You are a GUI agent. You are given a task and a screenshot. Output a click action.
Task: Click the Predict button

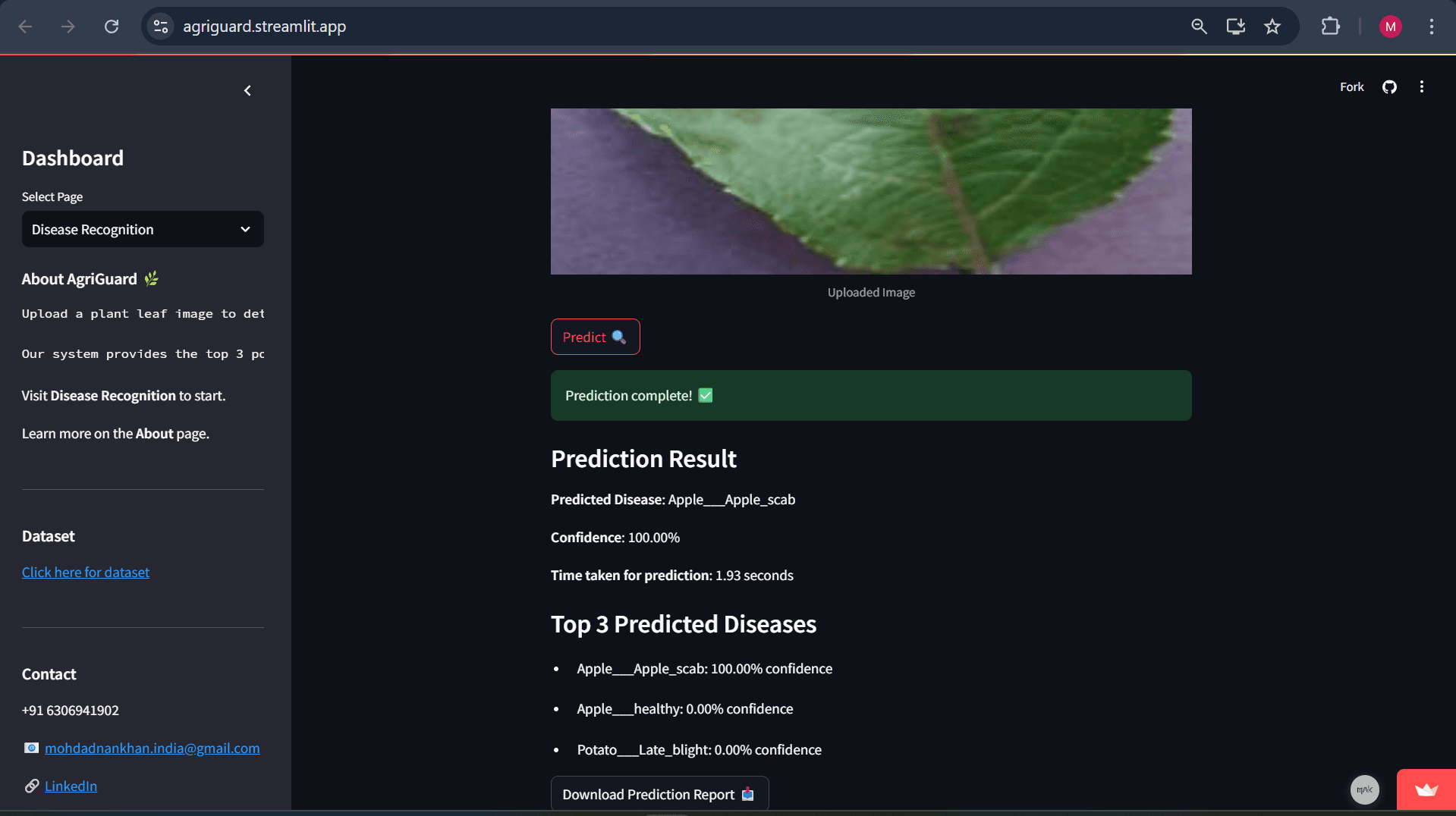(x=594, y=337)
